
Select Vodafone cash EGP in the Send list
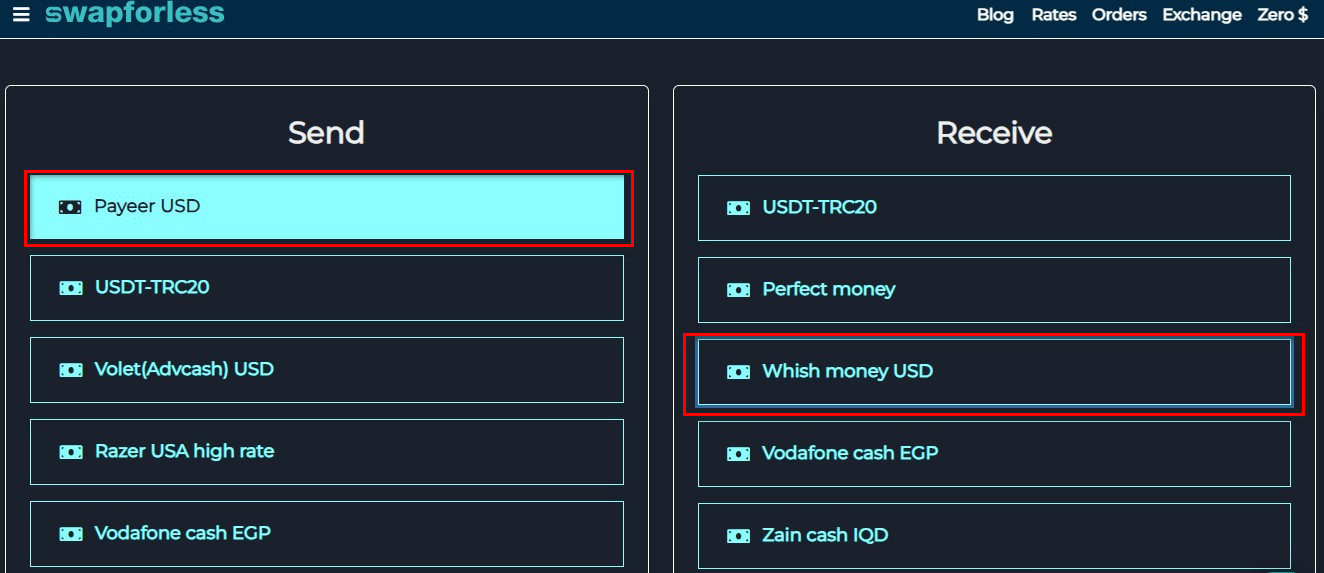pos(327,534)
